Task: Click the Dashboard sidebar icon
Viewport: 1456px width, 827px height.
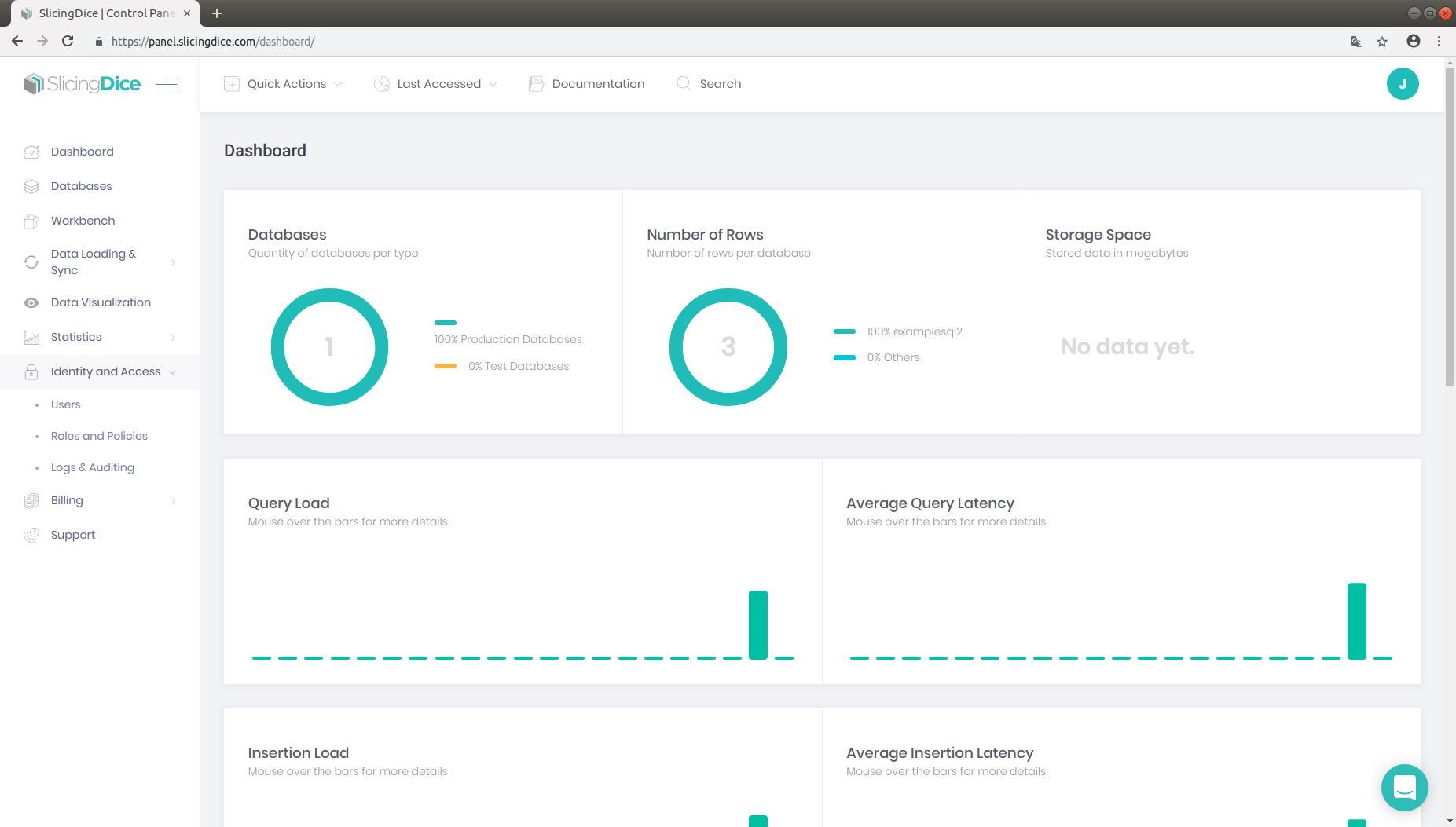Action: [x=31, y=152]
